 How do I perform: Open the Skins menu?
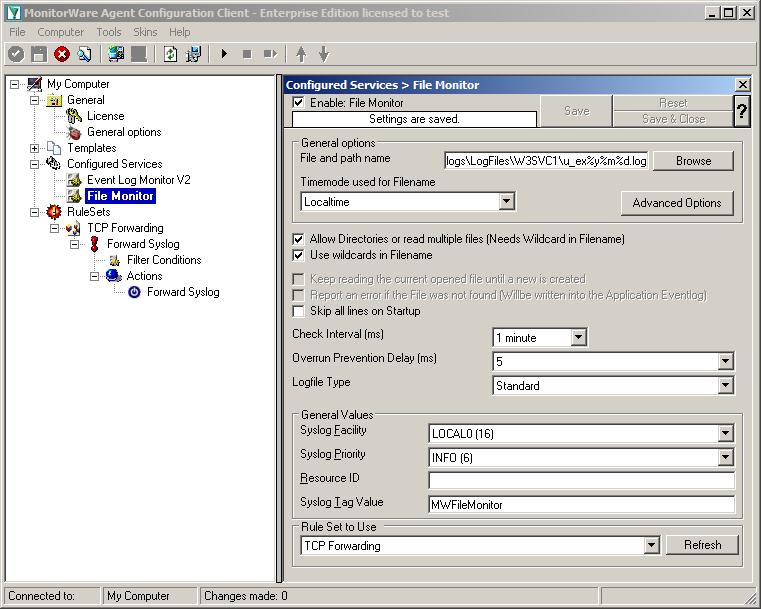click(x=145, y=32)
